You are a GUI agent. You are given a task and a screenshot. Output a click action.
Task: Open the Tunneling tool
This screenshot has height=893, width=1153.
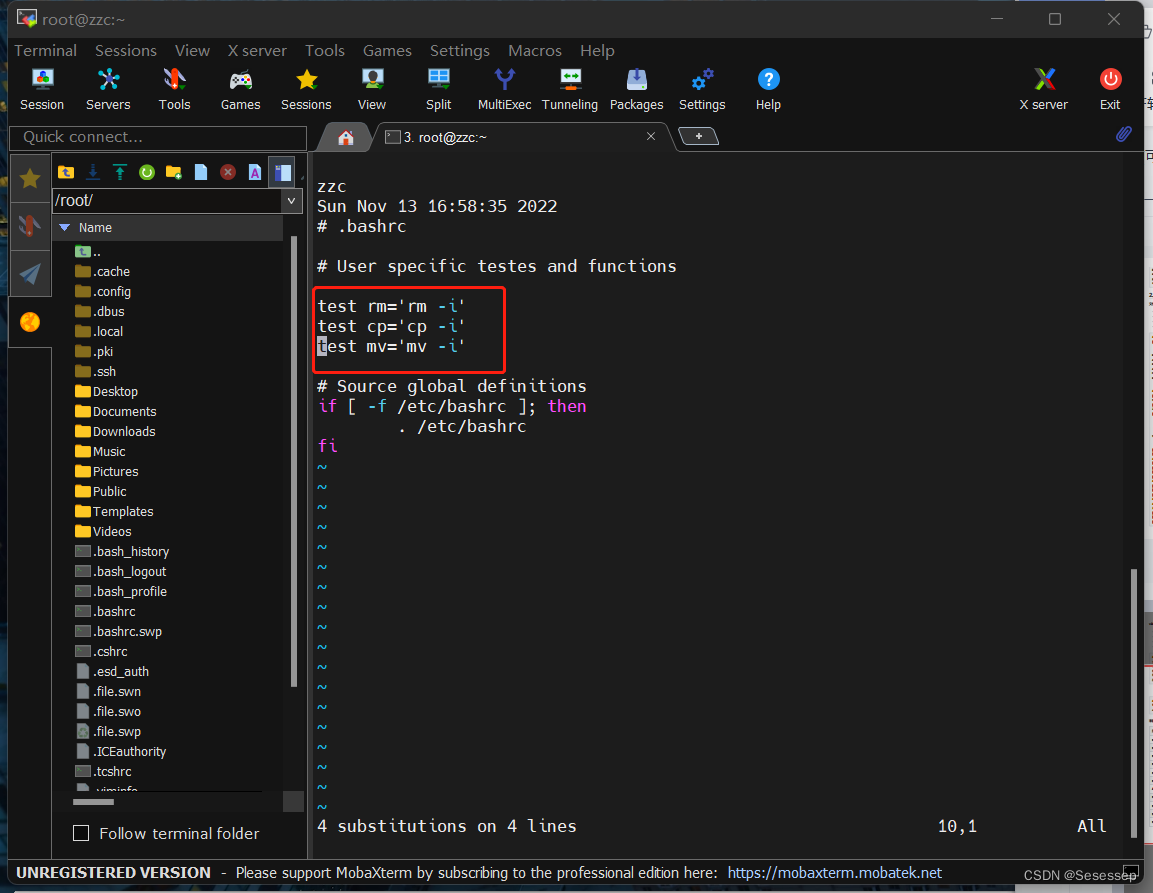click(x=570, y=89)
